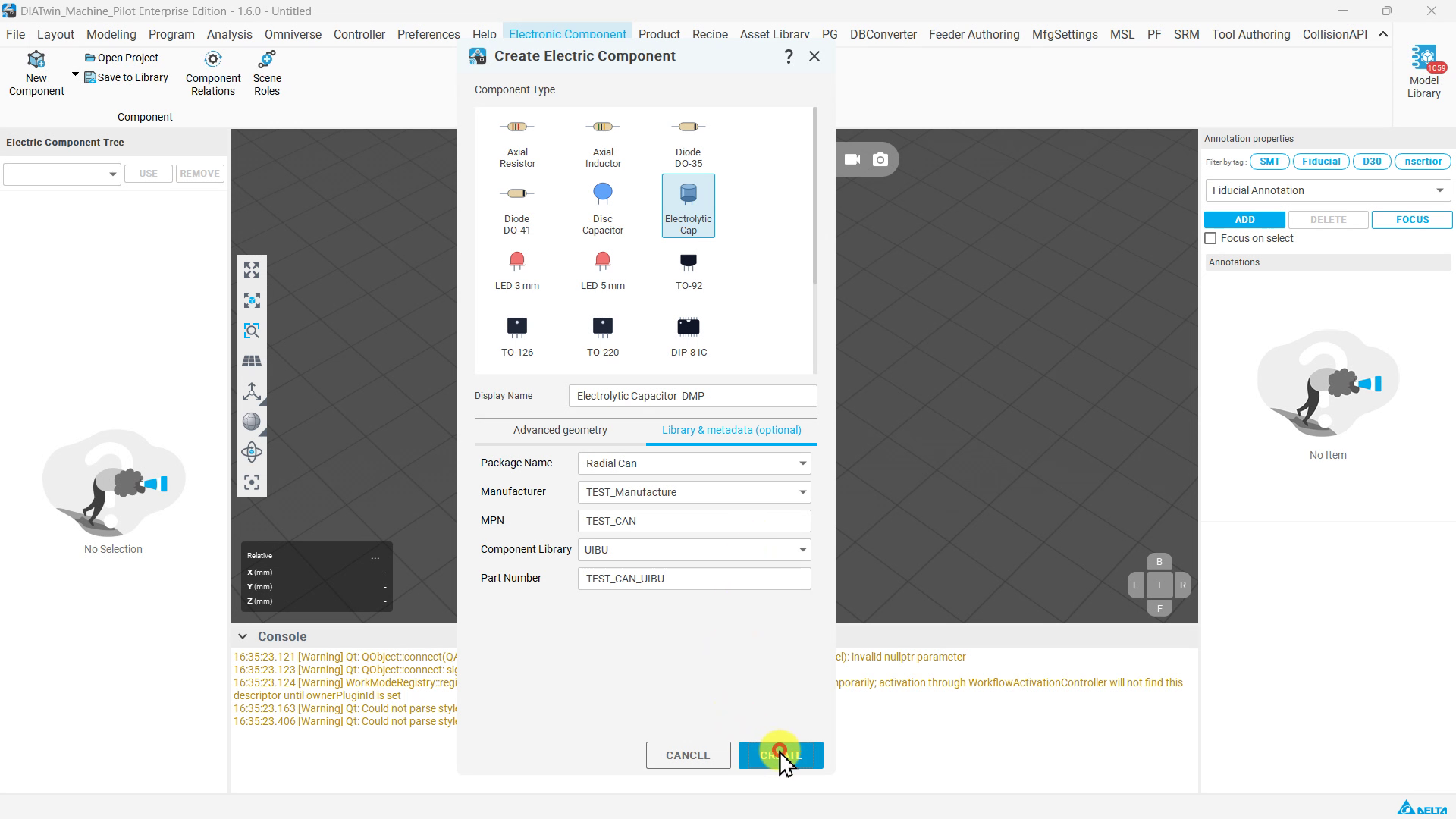Click the component type list scrollbar
Viewport: 1456px width, 819px height.
(815, 197)
